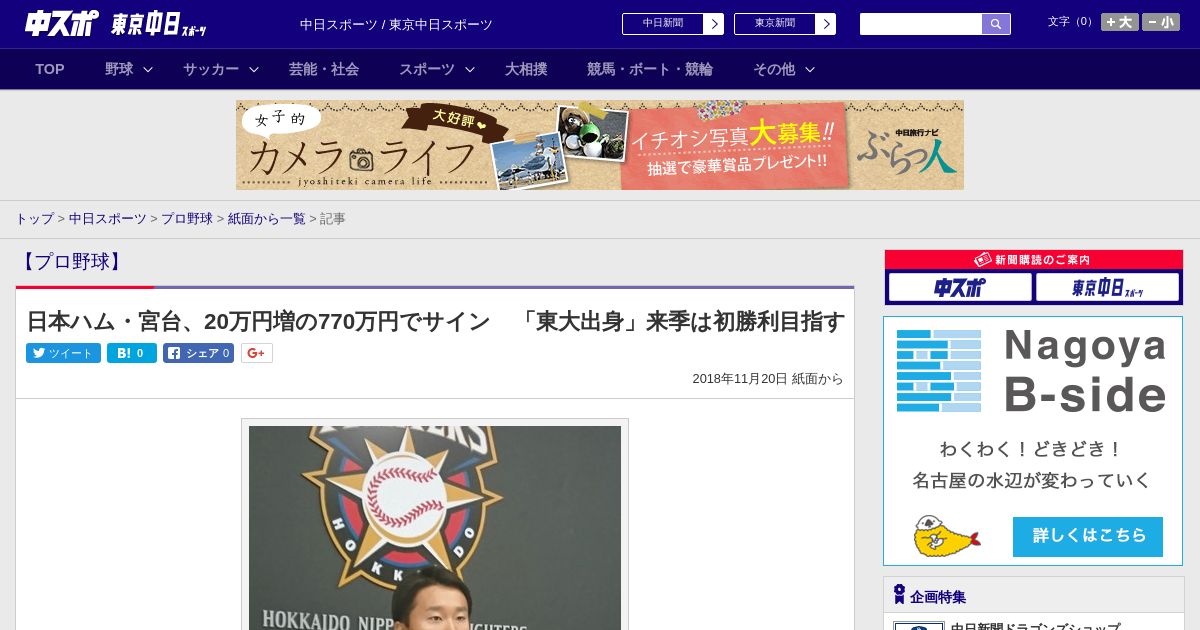Click プロ野球 breadcrumb link
Image resolution: width=1200 pixels, height=630 pixels.
187,218
